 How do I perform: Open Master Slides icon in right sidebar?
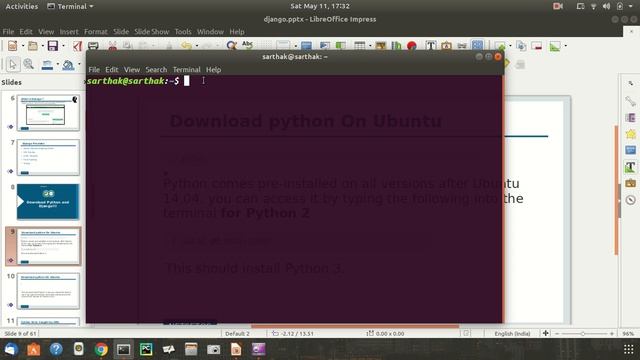pos(631,150)
